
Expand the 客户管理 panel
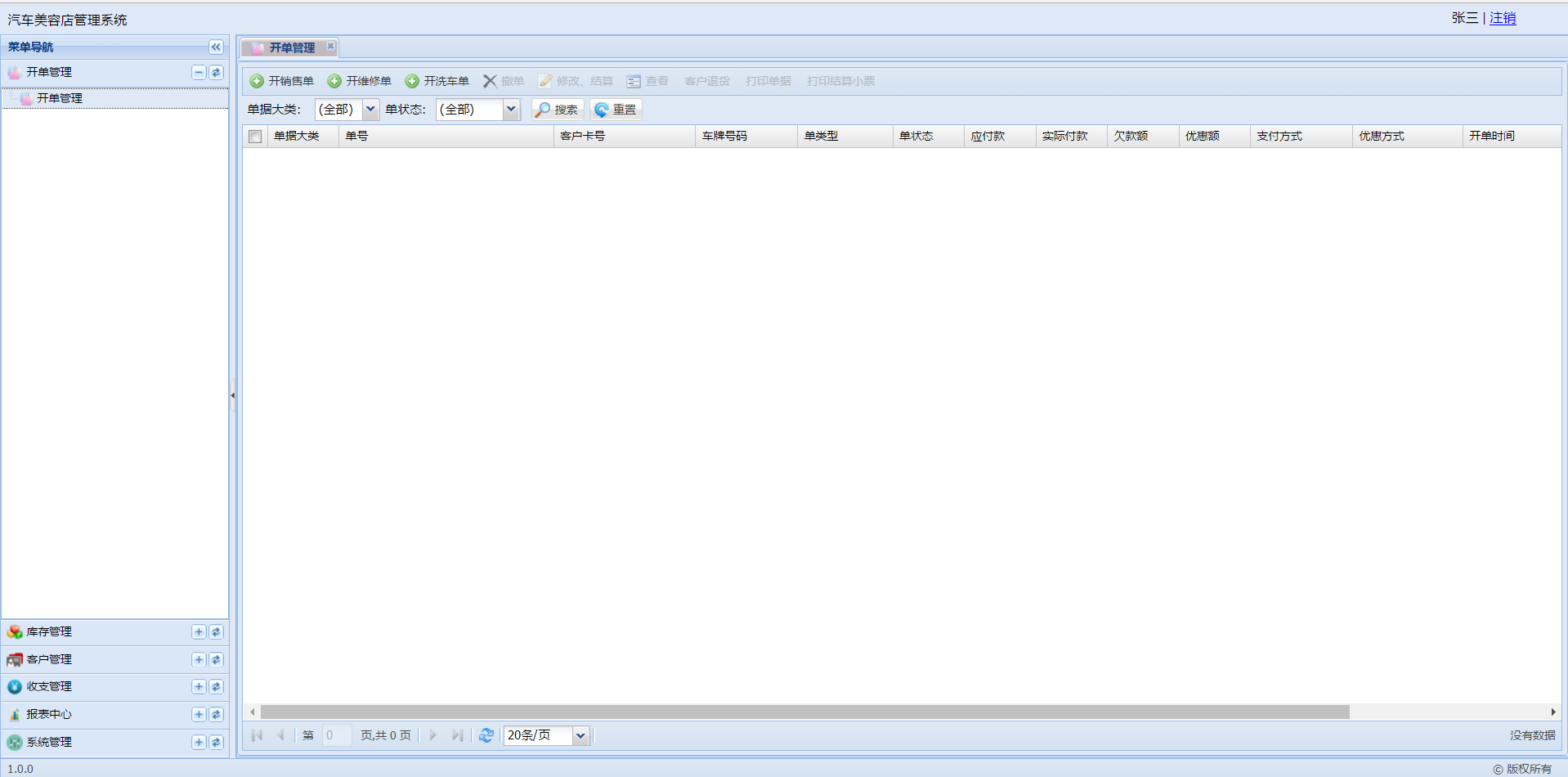tap(199, 659)
